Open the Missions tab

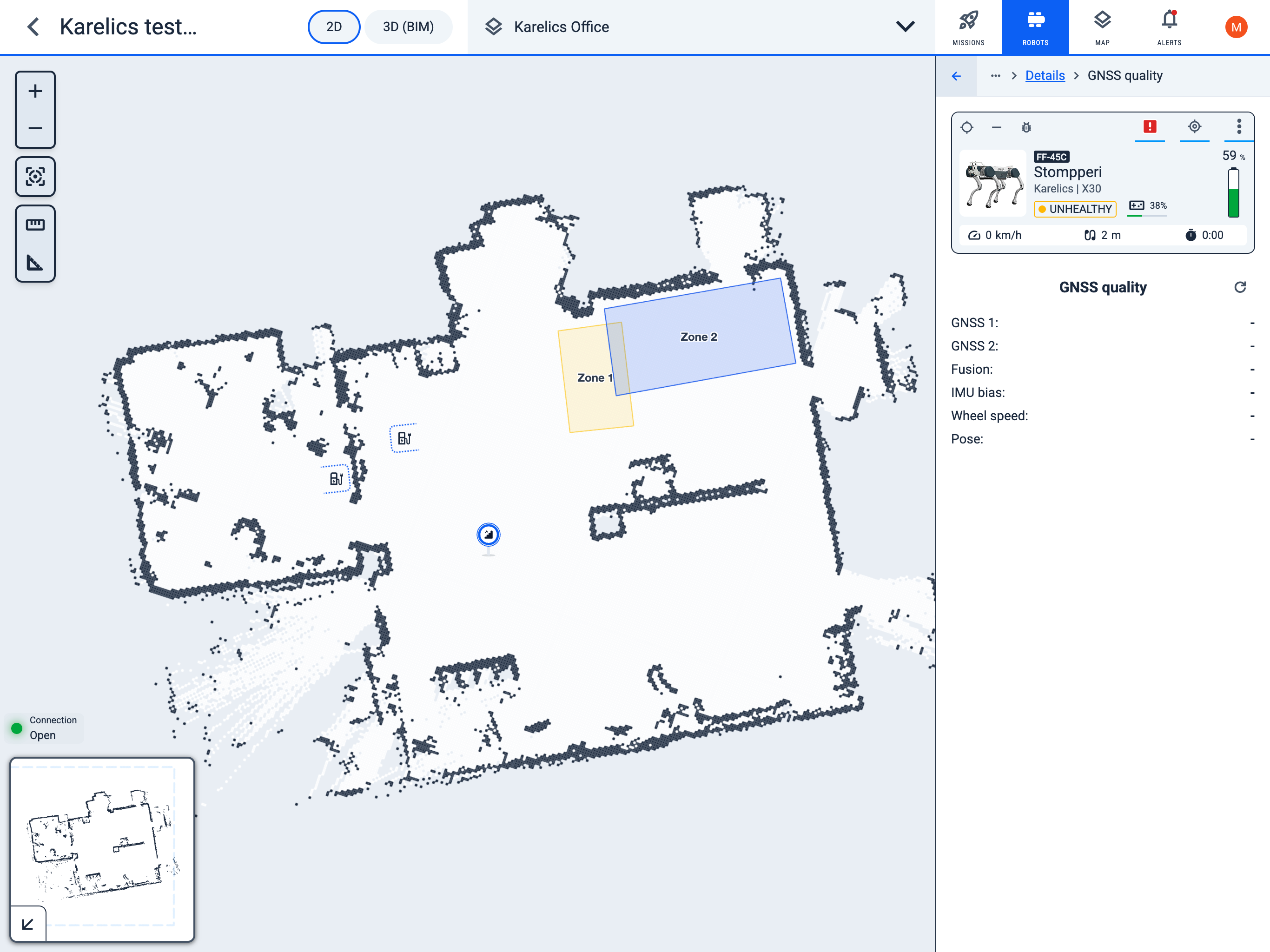968,27
